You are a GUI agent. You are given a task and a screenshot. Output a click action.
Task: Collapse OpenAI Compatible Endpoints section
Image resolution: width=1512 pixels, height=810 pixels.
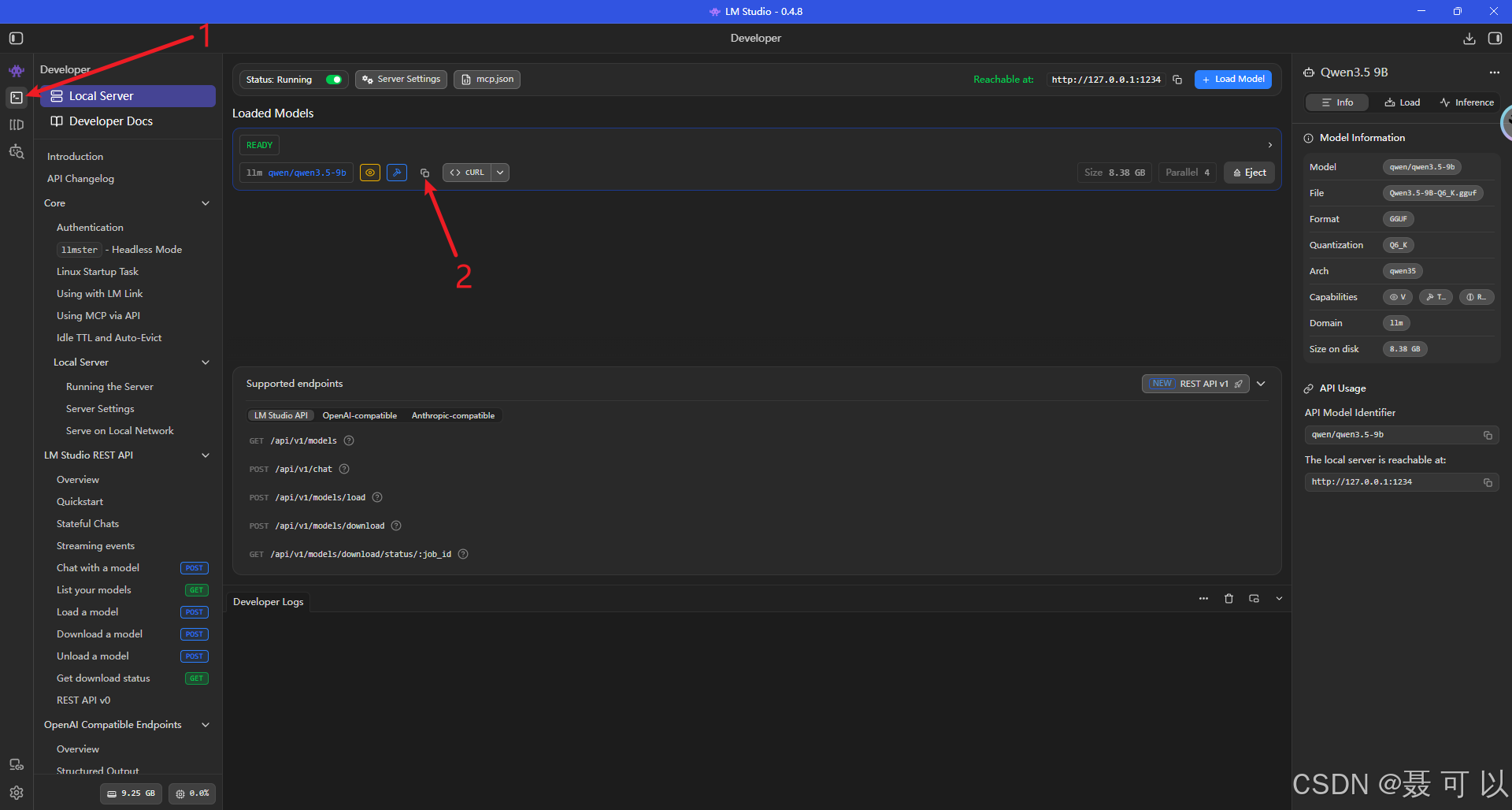click(206, 725)
